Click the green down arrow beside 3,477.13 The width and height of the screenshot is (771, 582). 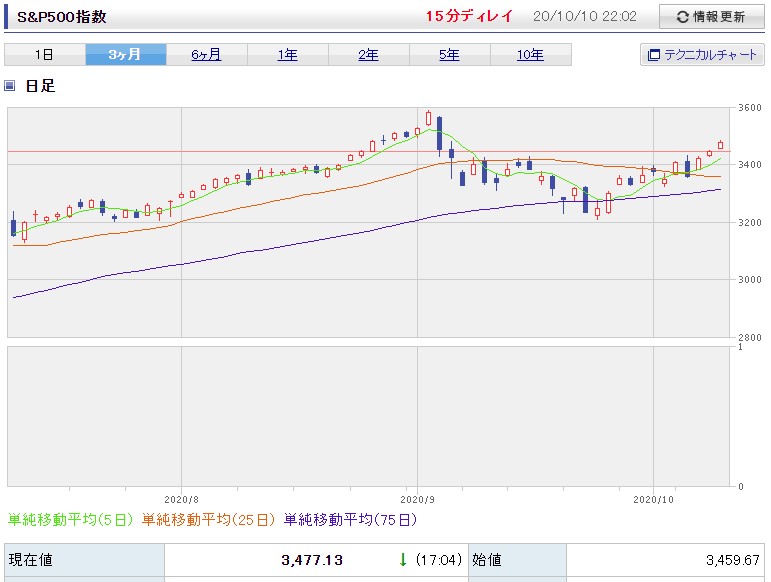[403, 559]
